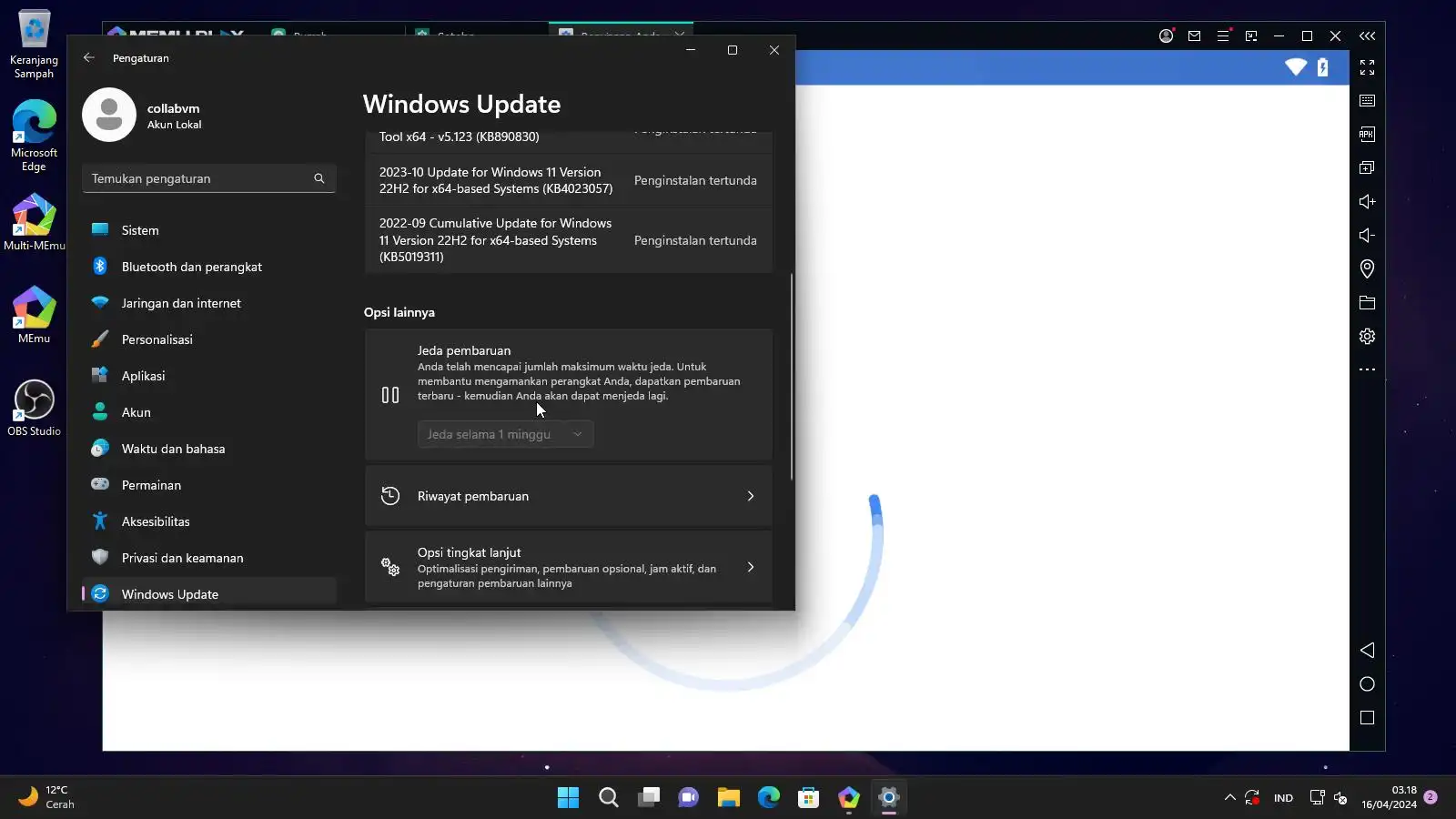Open taskbar Search magnifier

click(x=609, y=798)
